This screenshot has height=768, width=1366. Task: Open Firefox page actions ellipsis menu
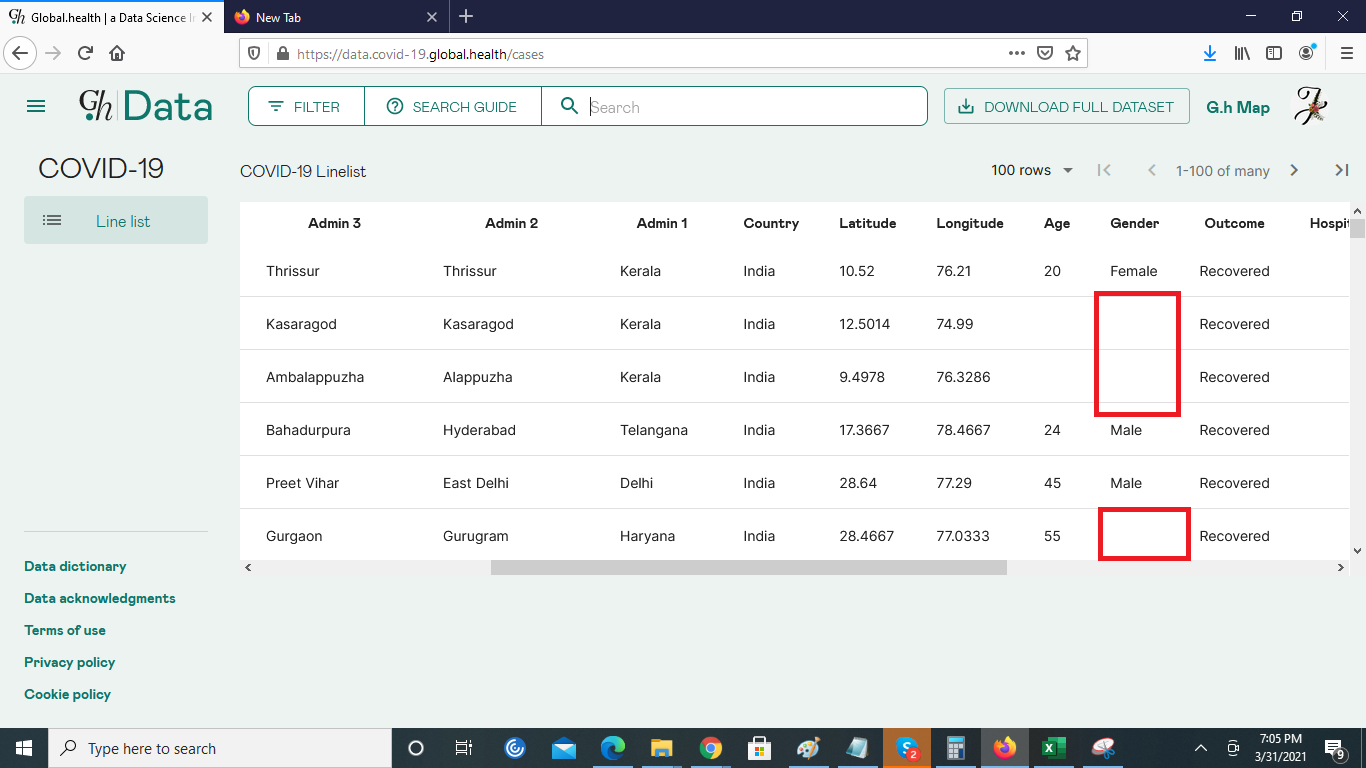(1016, 54)
